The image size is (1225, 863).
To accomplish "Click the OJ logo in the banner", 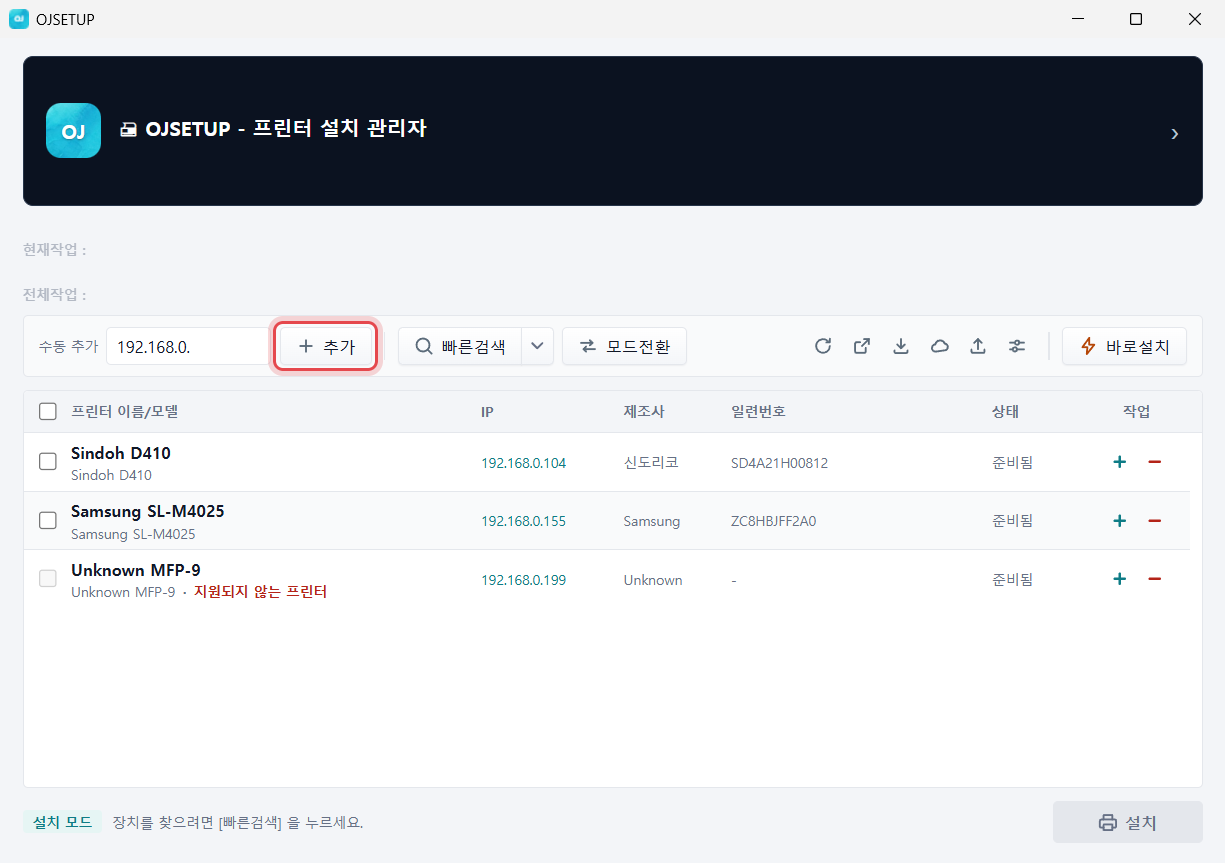I will (x=73, y=130).
